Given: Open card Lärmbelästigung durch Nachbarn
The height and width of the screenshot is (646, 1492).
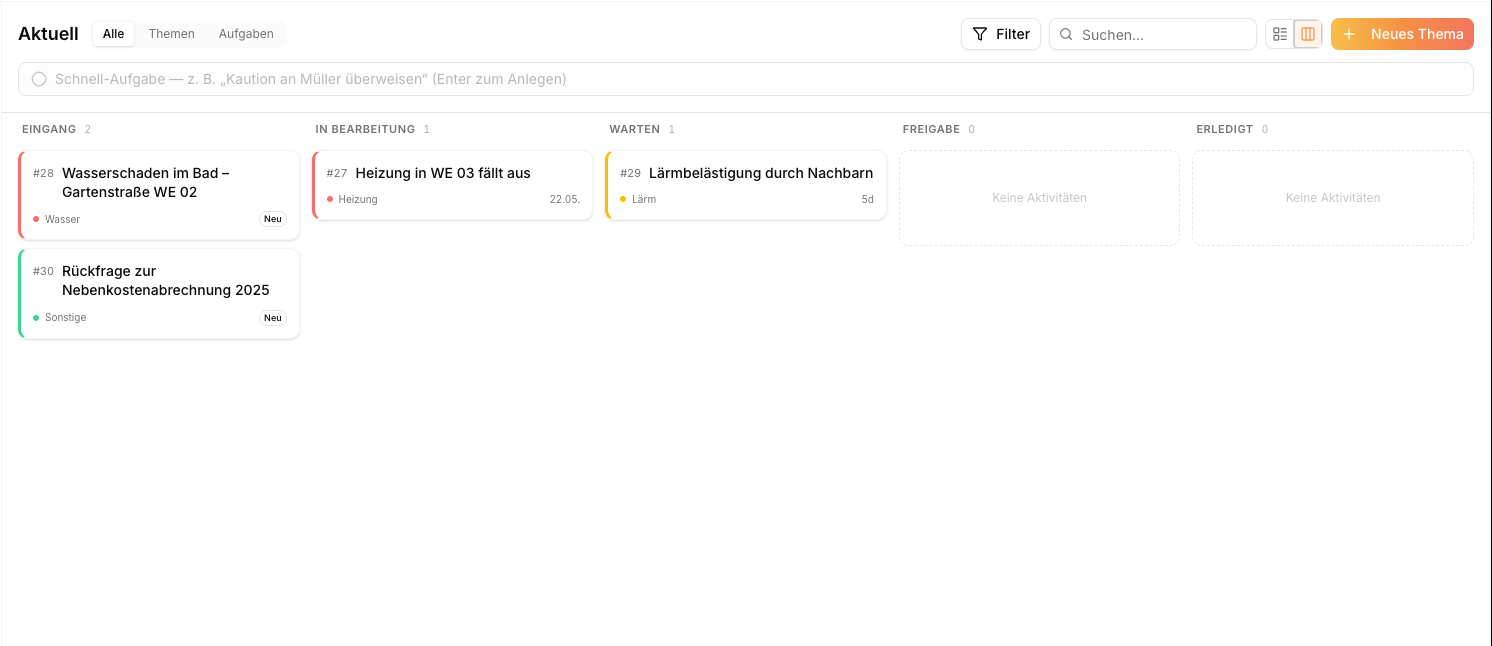Looking at the screenshot, I should 746,185.
